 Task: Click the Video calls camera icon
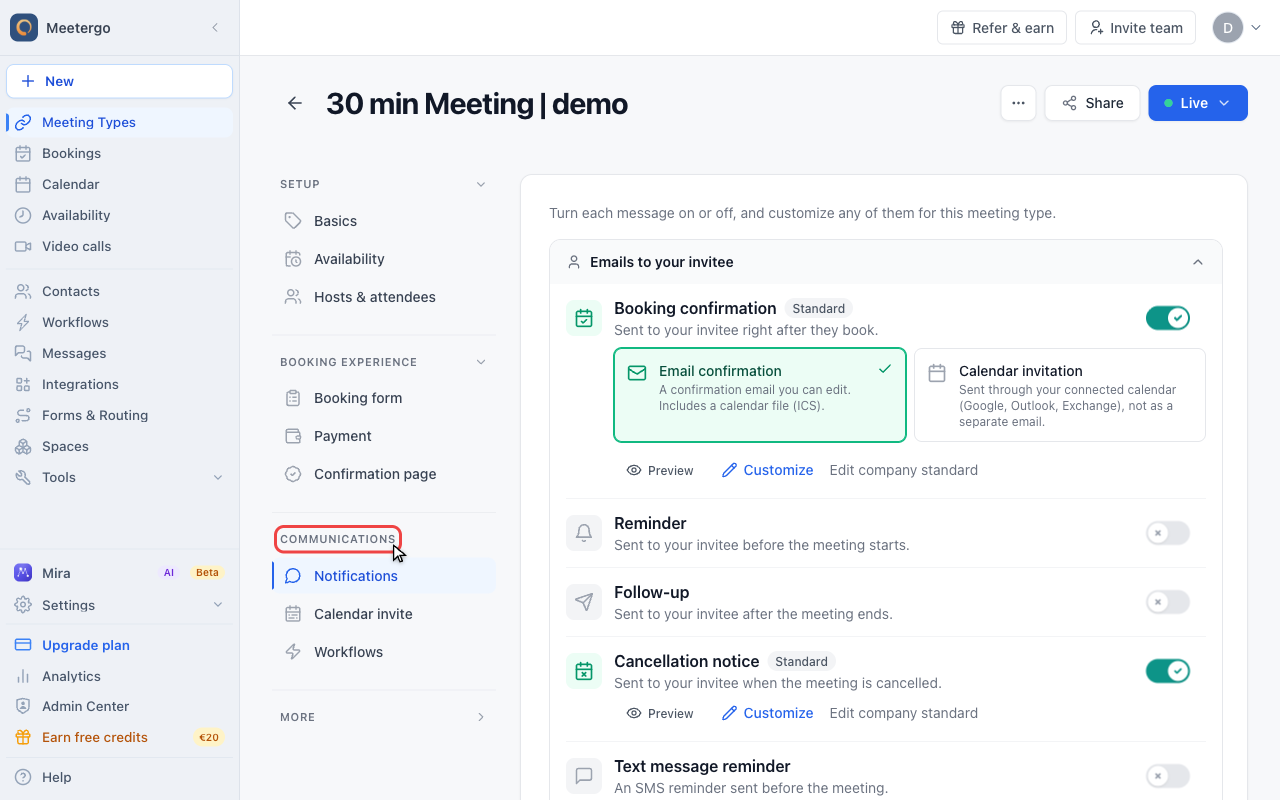coord(23,246)
